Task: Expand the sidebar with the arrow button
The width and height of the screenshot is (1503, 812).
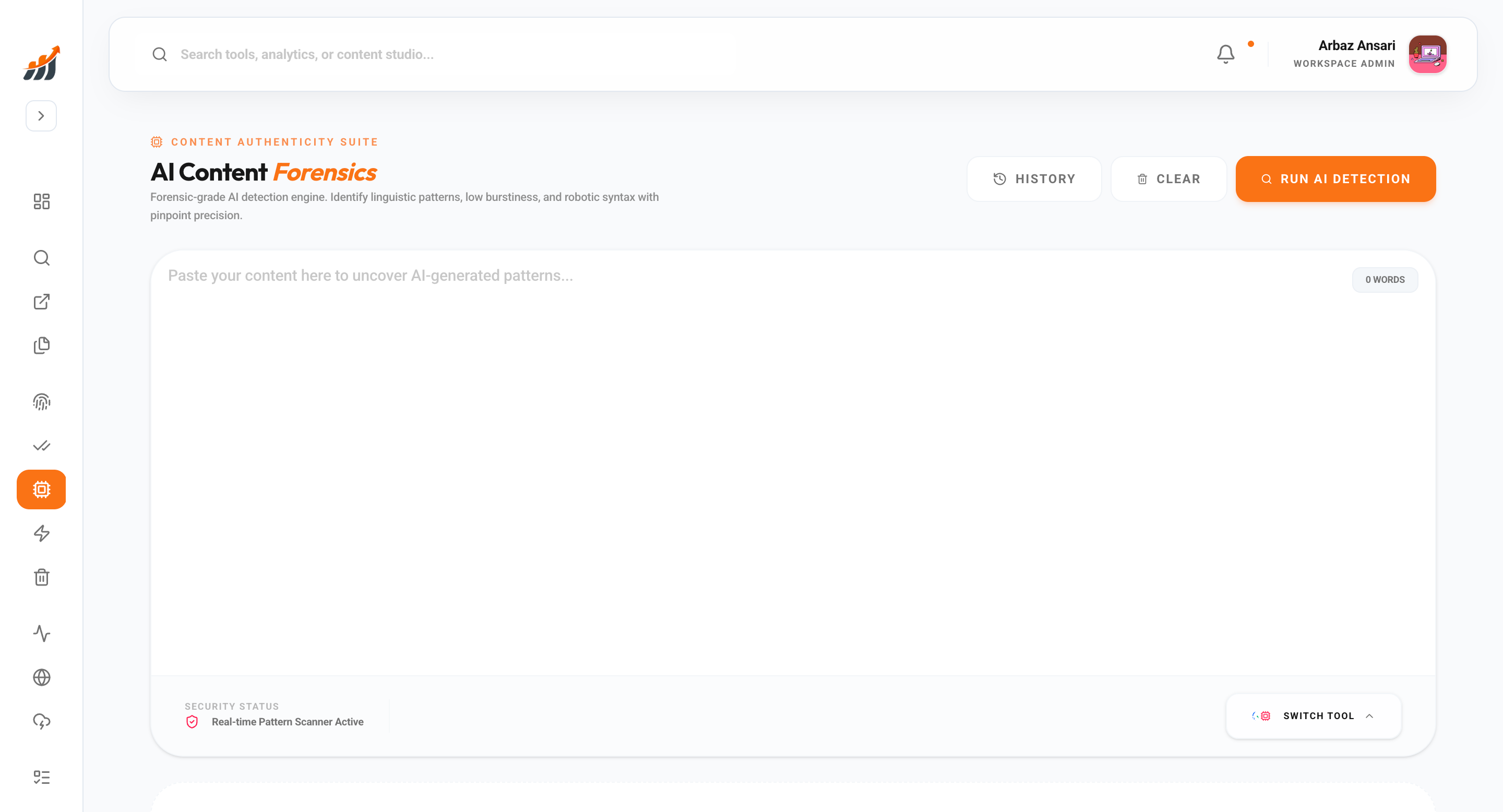Action: pyautogui.click(x=41, y=115)
